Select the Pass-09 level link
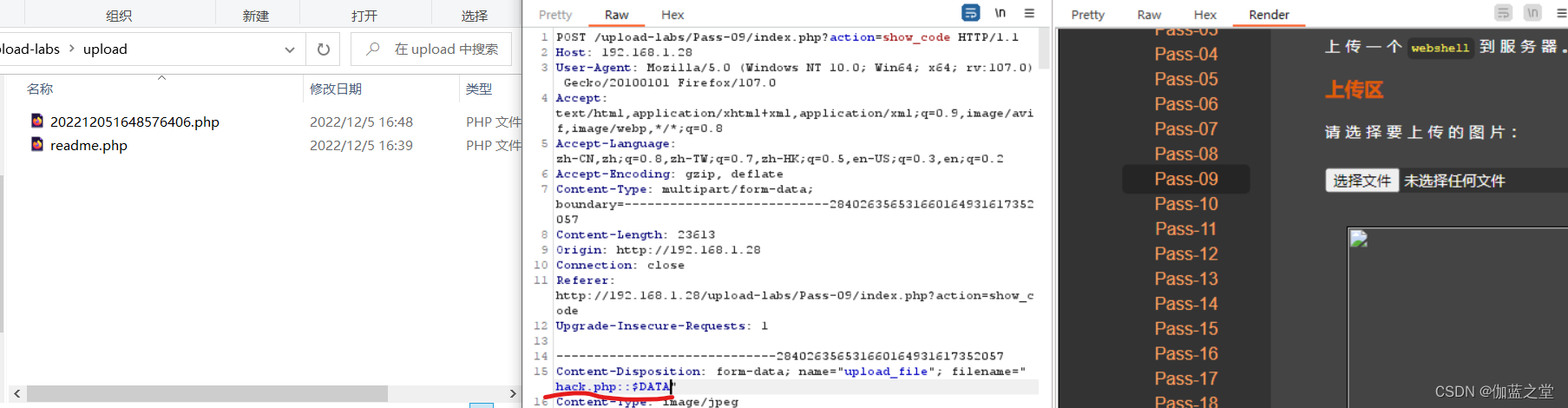Viewport: 1568px width, 408px height. [x=1186, y=179]
